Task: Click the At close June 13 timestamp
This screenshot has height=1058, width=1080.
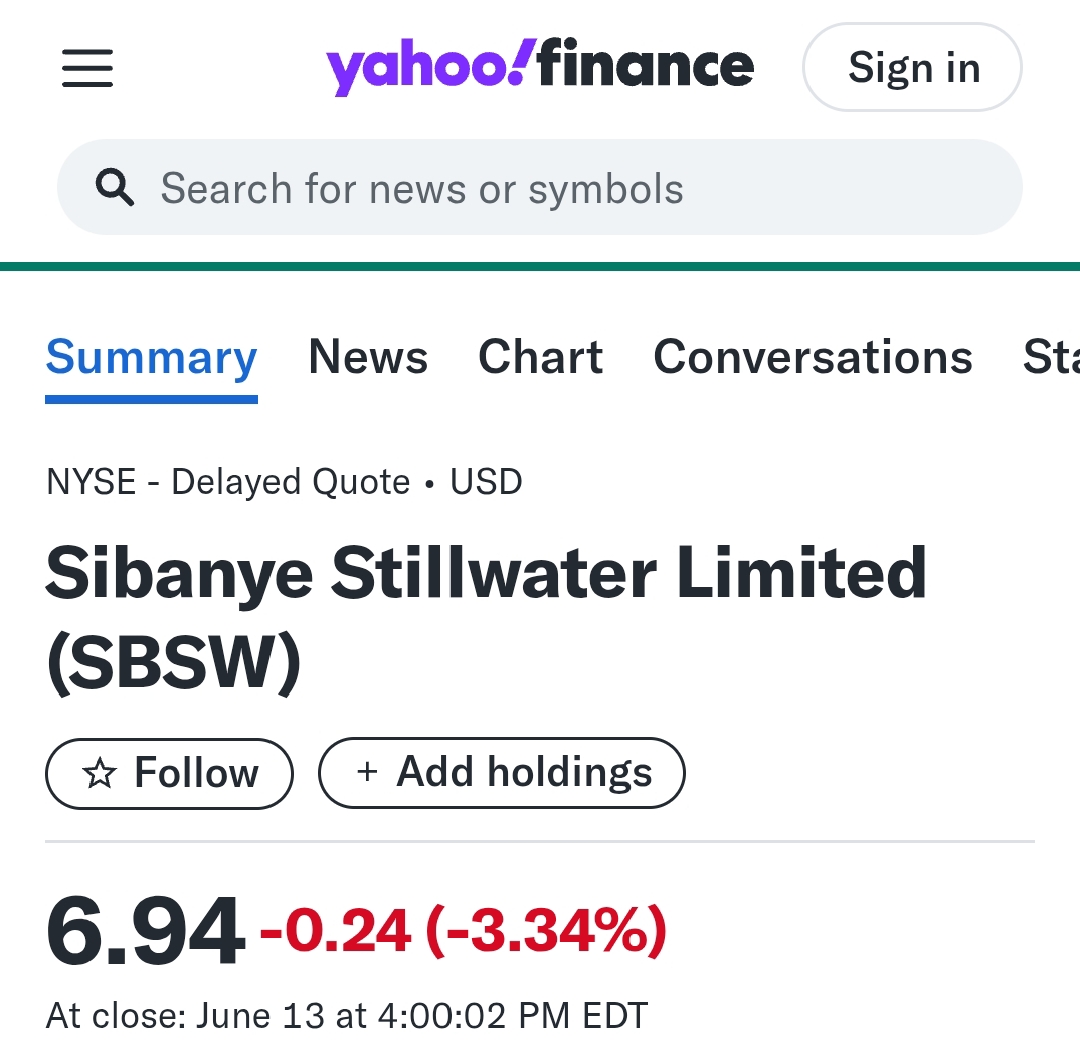Action: tap(347, 1015)
